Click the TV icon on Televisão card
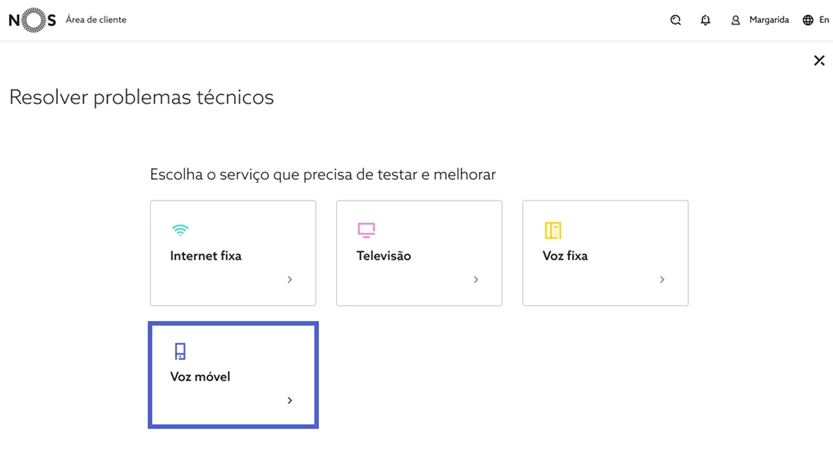 click(366, 230)
